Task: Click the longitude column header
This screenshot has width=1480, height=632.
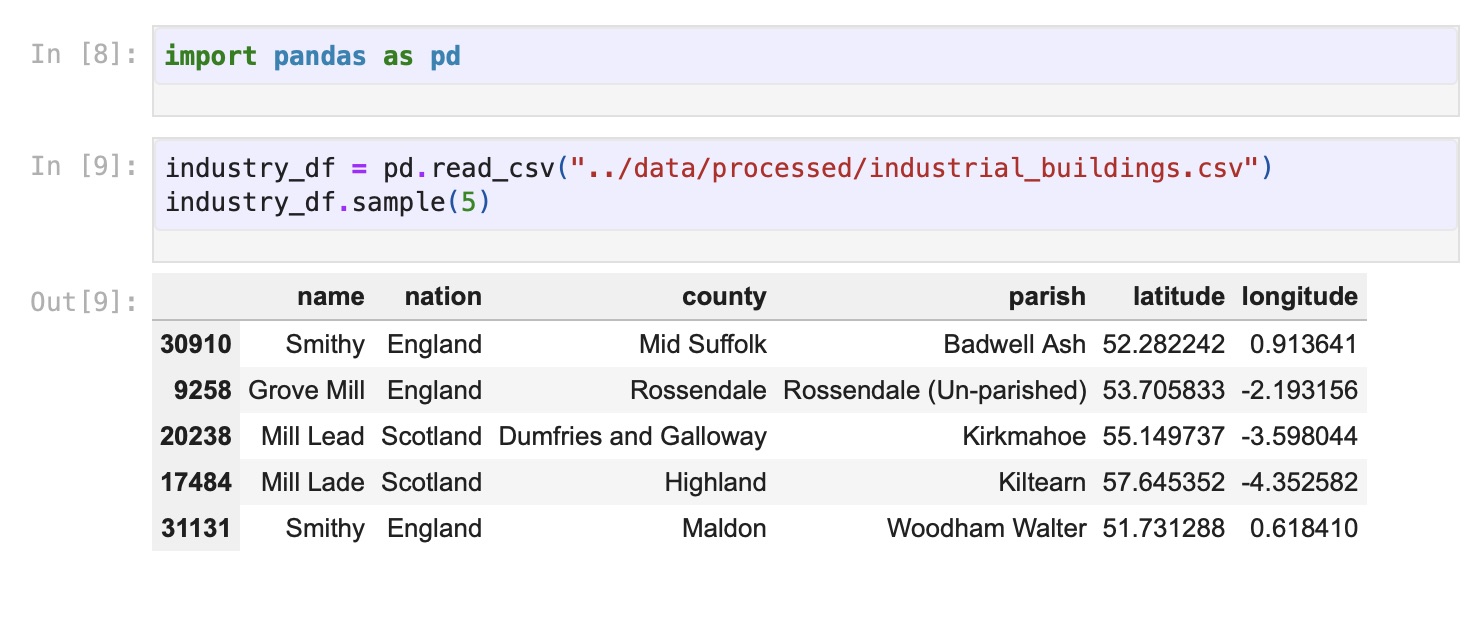Action: pos(1299,296)
